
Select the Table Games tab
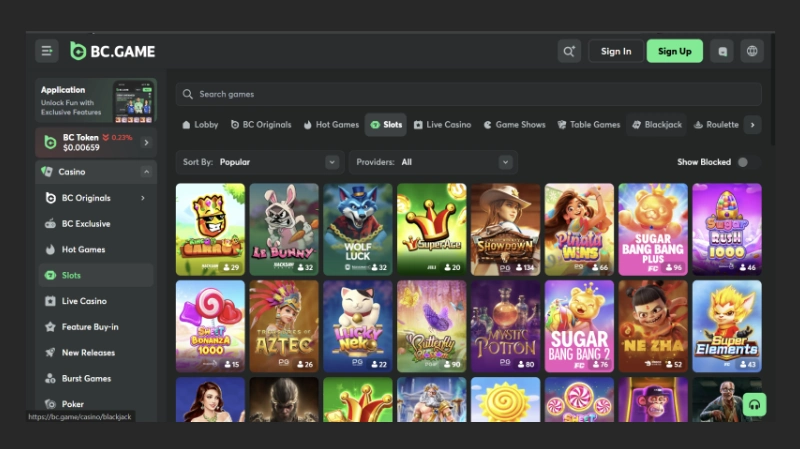pyautogui.click(x=588, y=125)
